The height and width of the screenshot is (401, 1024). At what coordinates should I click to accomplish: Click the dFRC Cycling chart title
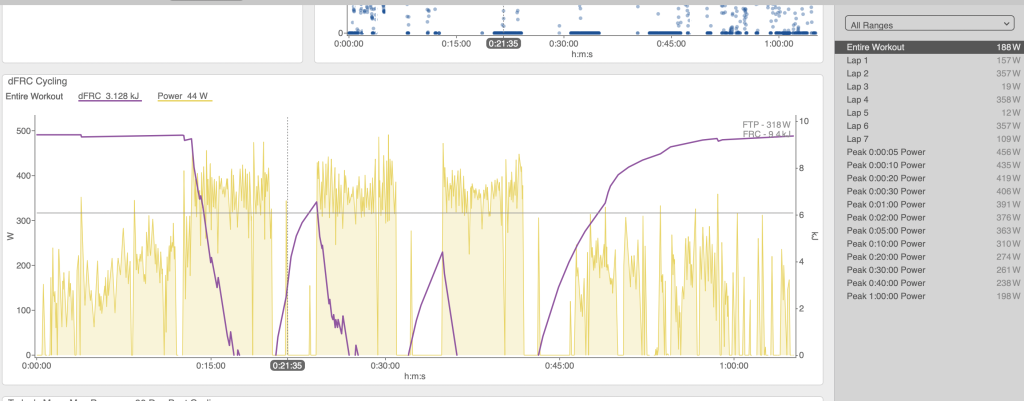click(37, 81)
